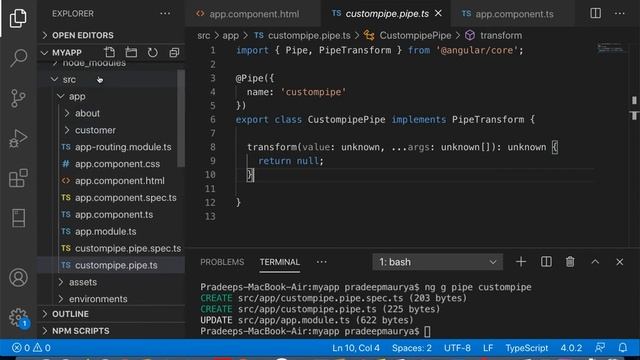This screenshot has height=360, width=640.
Task: Open app.component.spec.ts in explorer
Action: click(x=110, y=198)
